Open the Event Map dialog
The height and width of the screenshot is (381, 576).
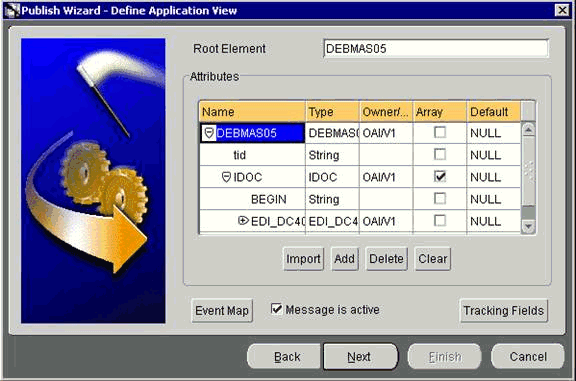(222, 310)
